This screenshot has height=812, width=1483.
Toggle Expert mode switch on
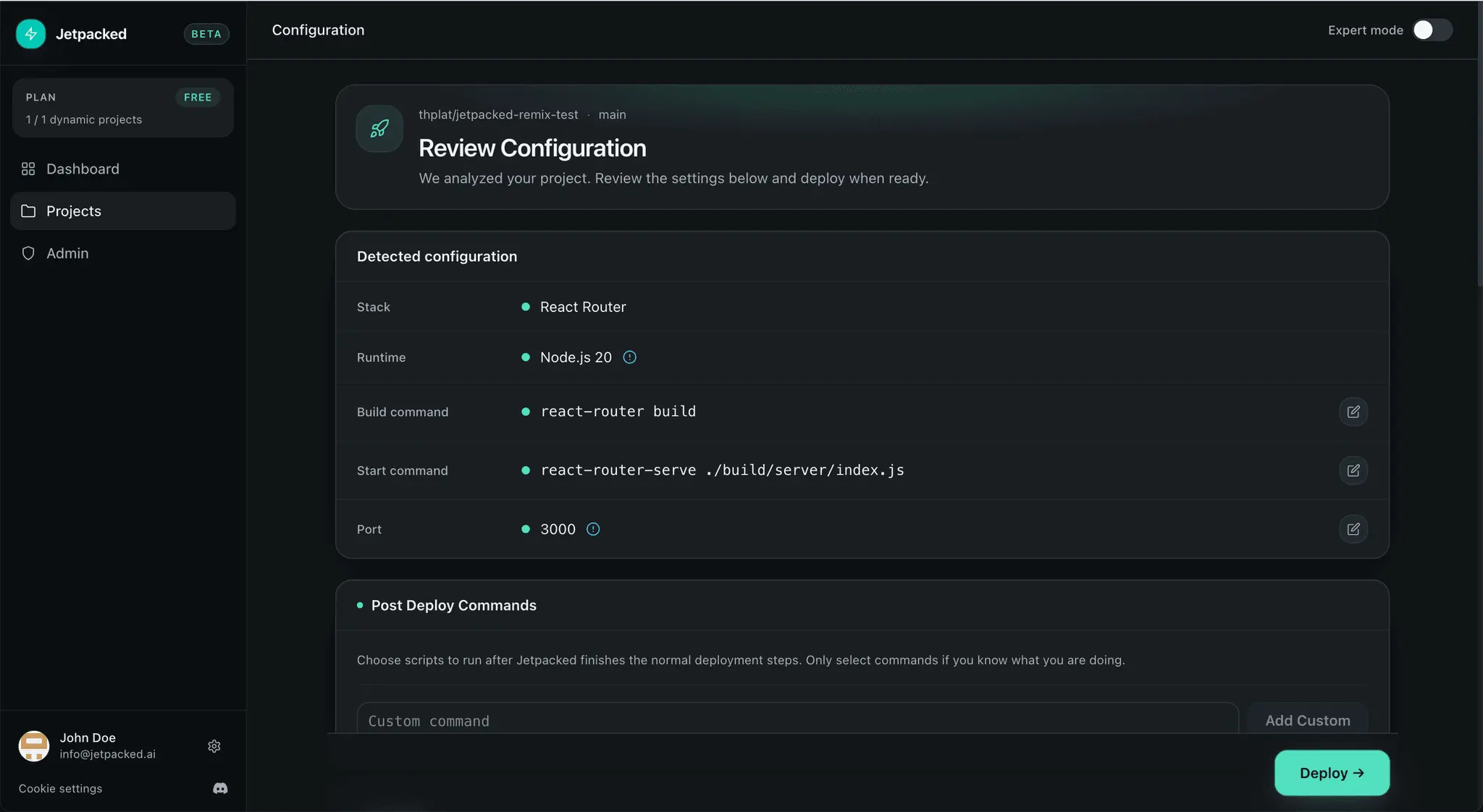[1432, 30]
